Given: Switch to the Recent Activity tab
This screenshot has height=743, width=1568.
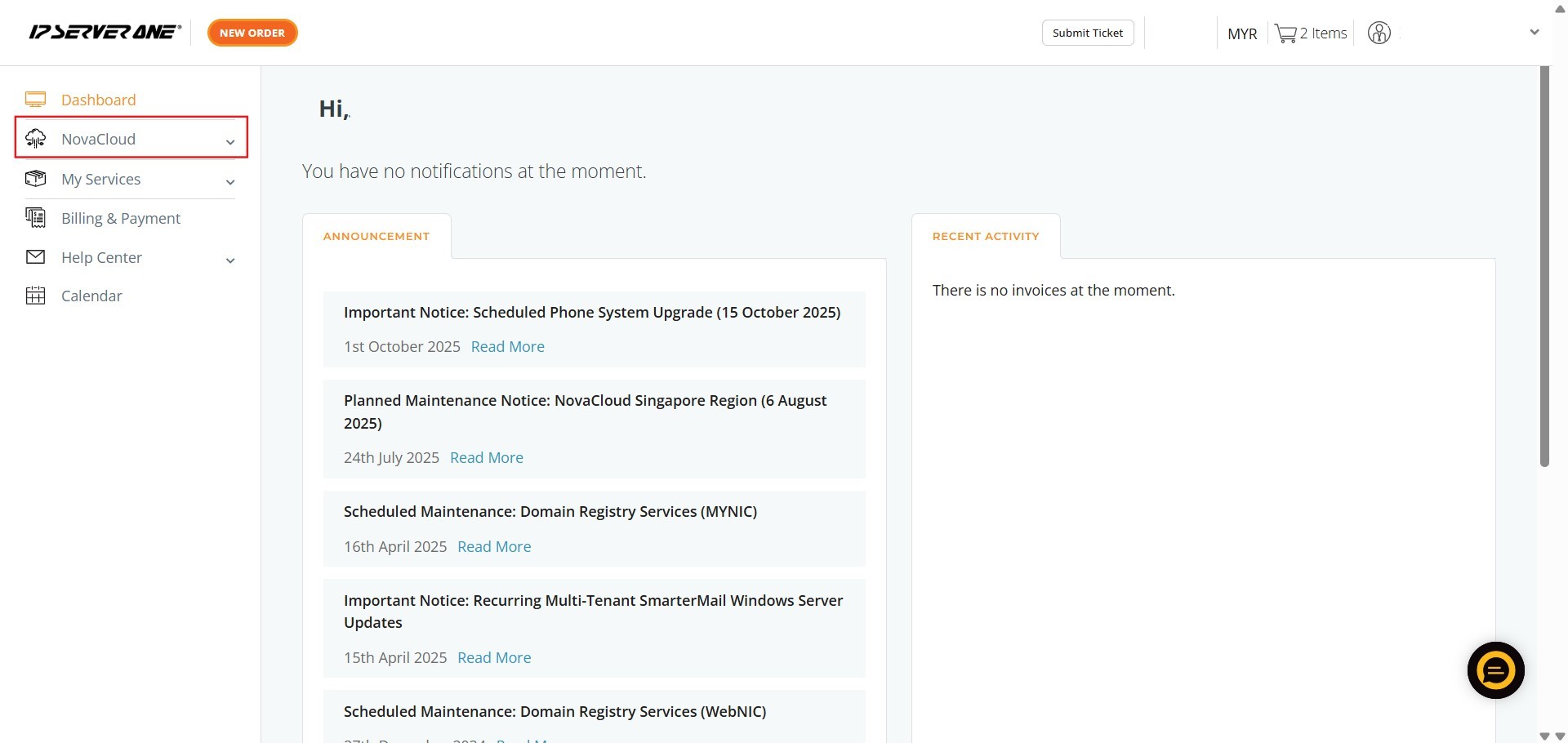Looking at the screenshot, I should tap(985, 236).
